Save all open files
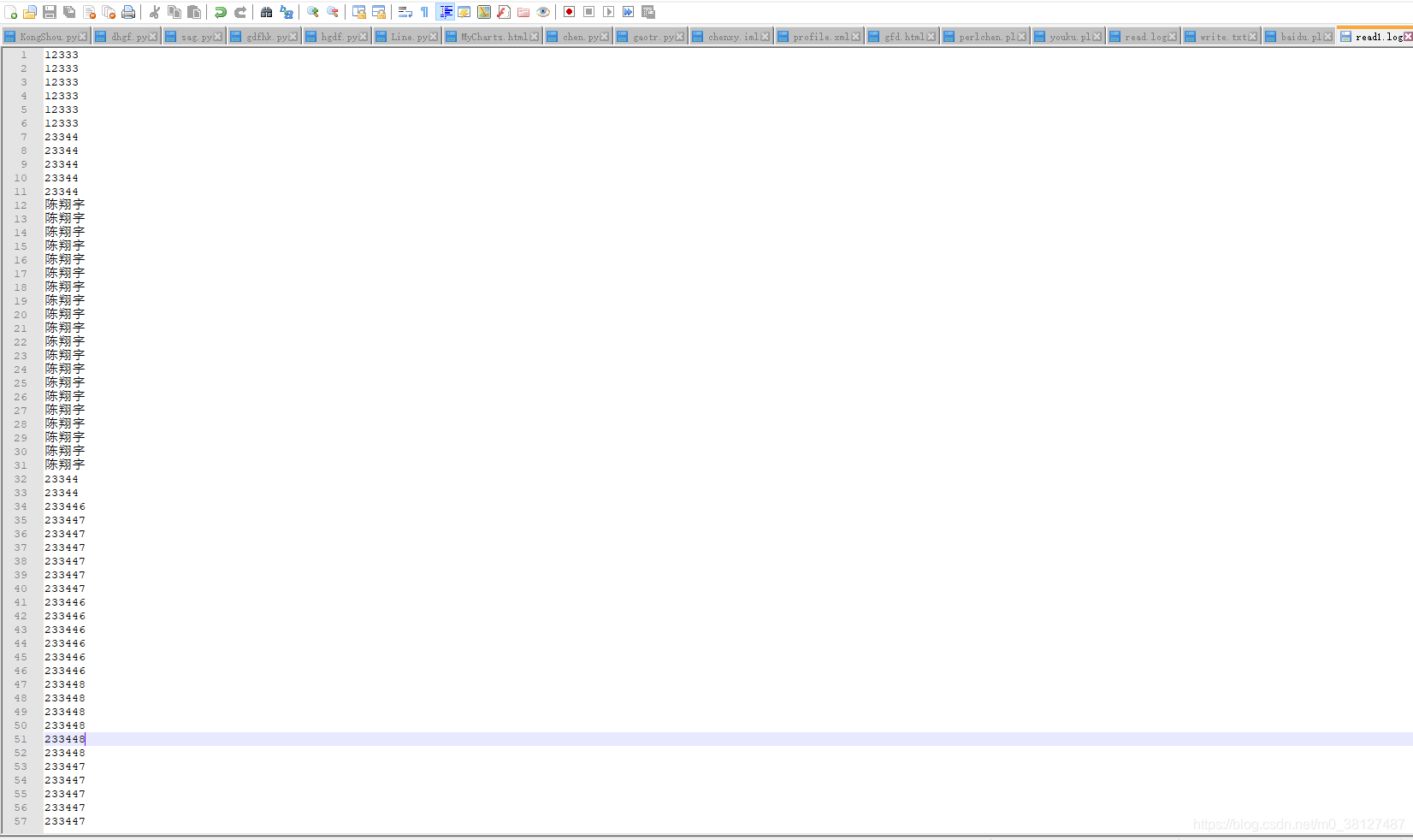 pyautogui.click(x=69, y=12)
